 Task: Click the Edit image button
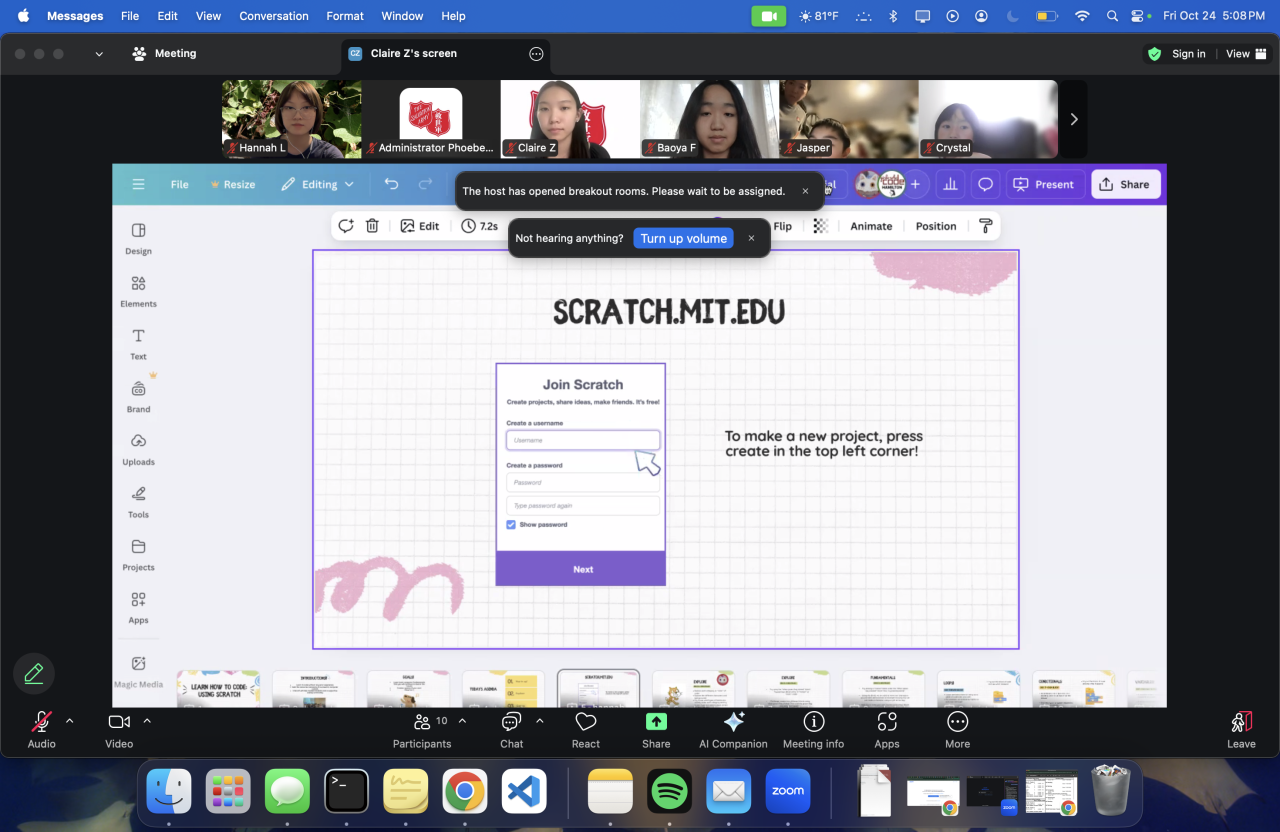(420, 226)
